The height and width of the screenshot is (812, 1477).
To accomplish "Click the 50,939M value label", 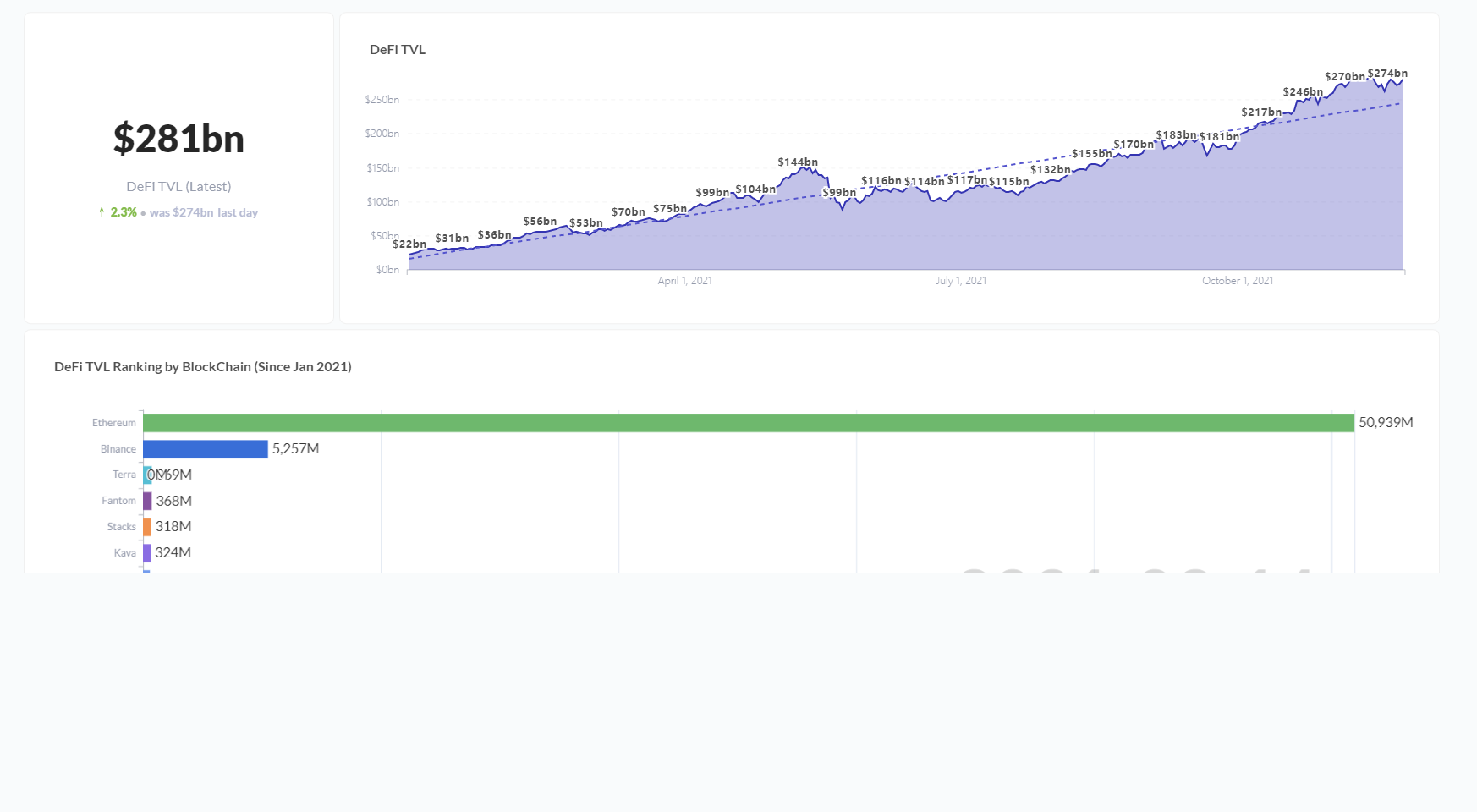I will point(1386,422).
